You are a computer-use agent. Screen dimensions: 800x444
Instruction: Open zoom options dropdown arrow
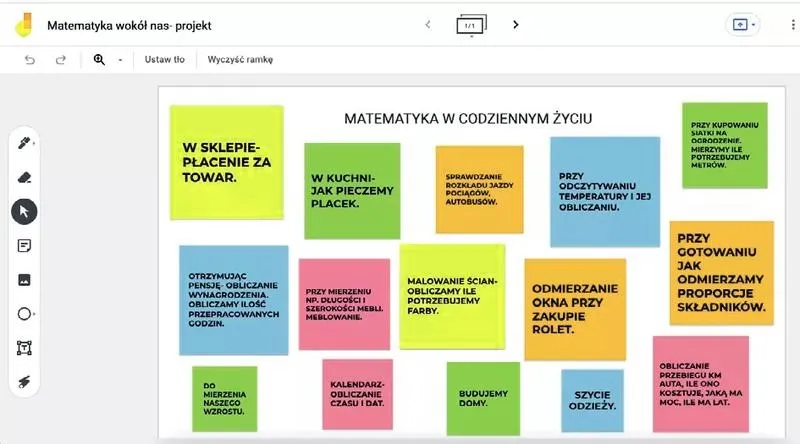pos(120,60)
